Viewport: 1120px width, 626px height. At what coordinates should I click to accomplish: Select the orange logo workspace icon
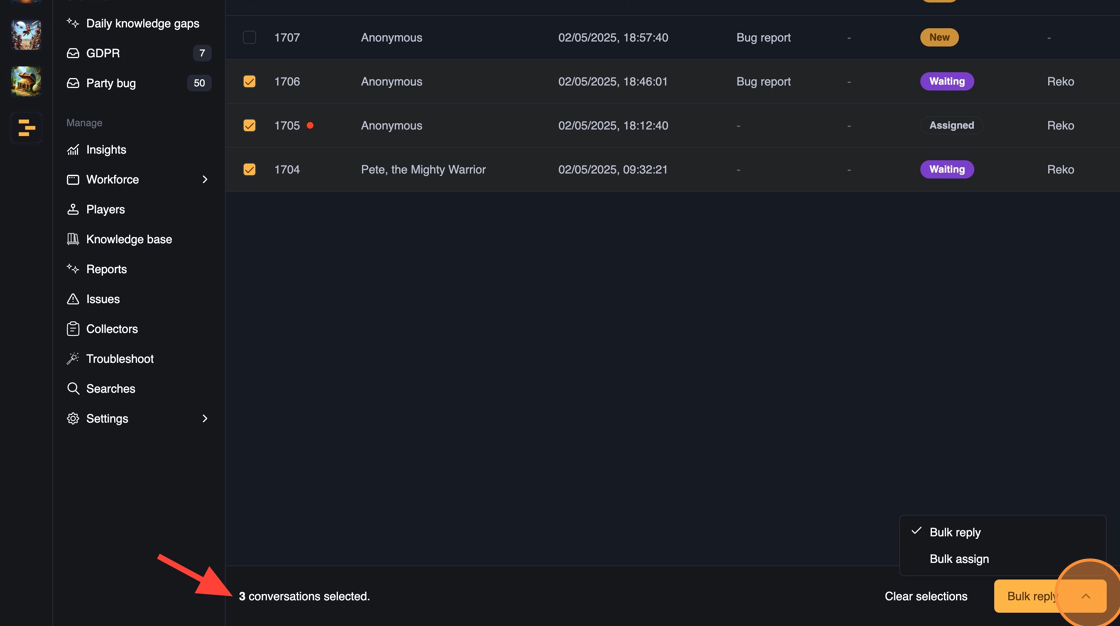coord(26,128)
